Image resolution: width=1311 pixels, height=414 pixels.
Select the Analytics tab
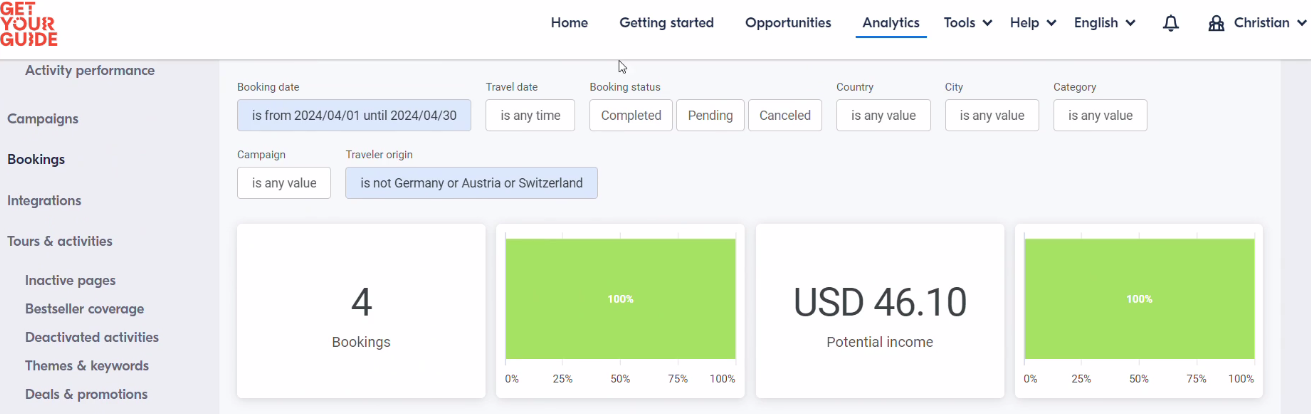891,23
